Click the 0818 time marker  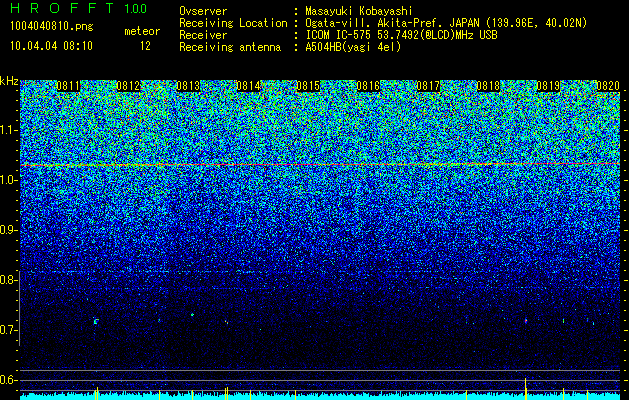pos(488,86)
